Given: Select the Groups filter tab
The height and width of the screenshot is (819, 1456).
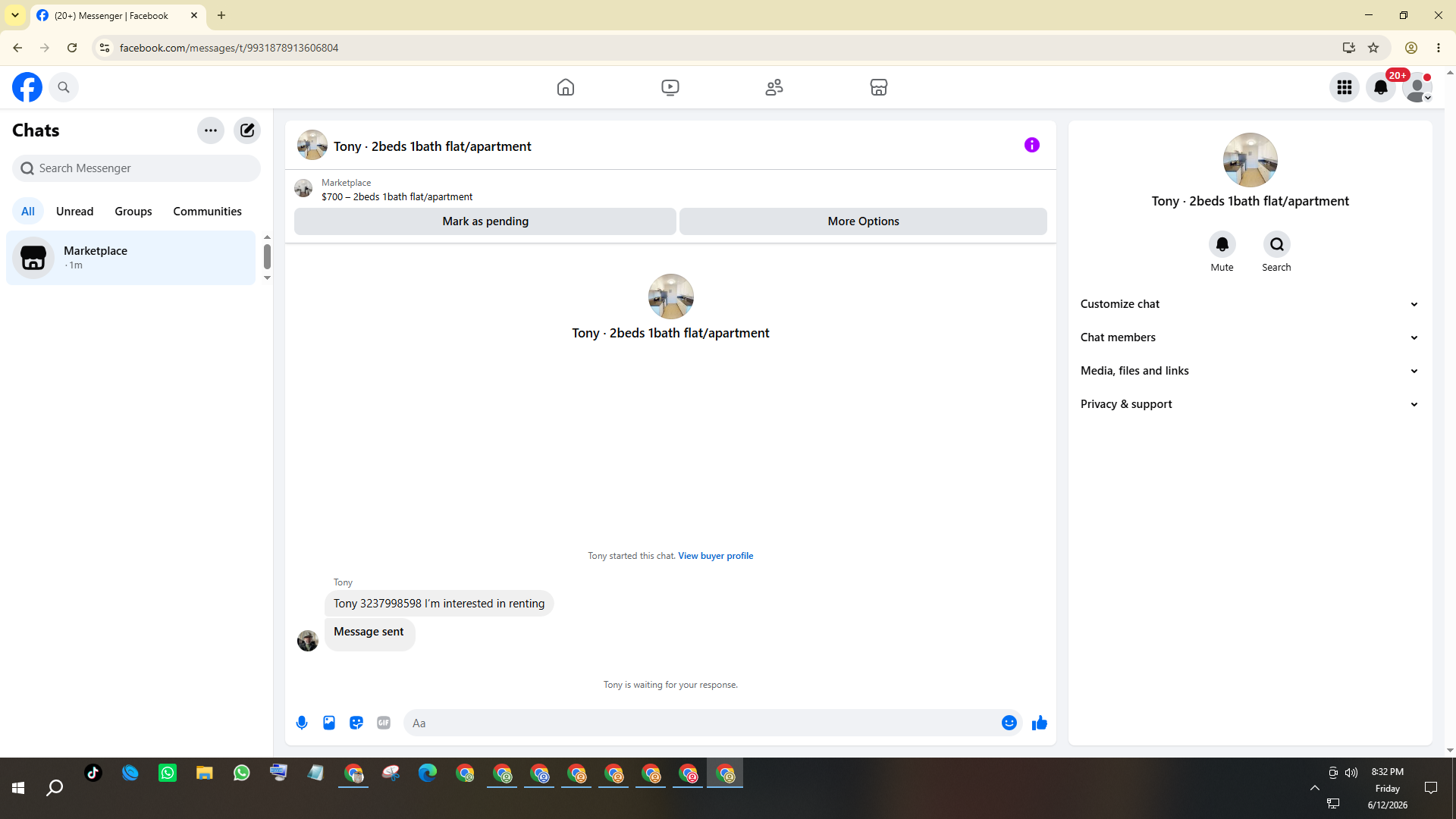Looking at the screenshot, I should pos(133,212).
